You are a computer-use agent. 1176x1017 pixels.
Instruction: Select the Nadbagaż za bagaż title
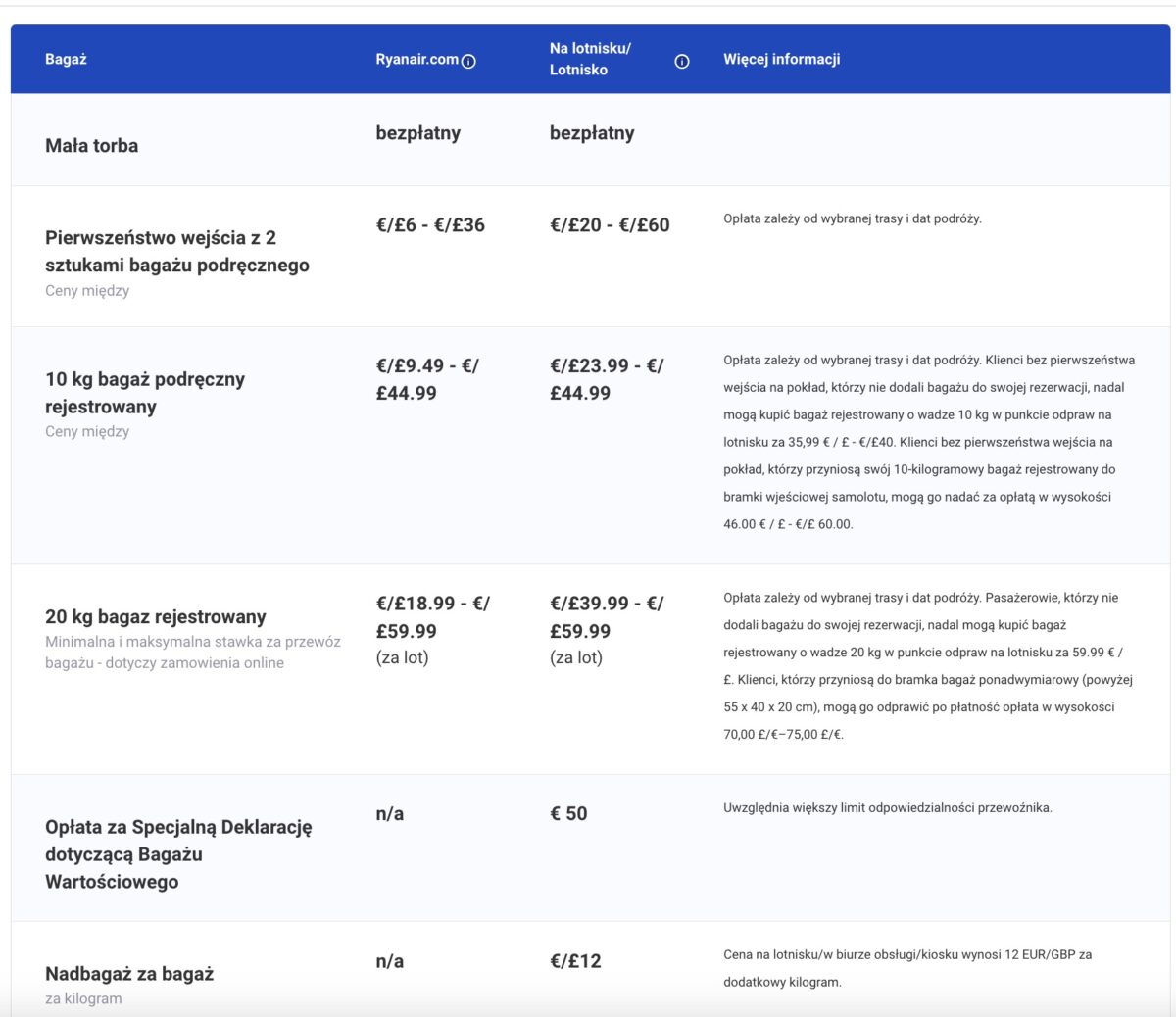click(129, 974)
